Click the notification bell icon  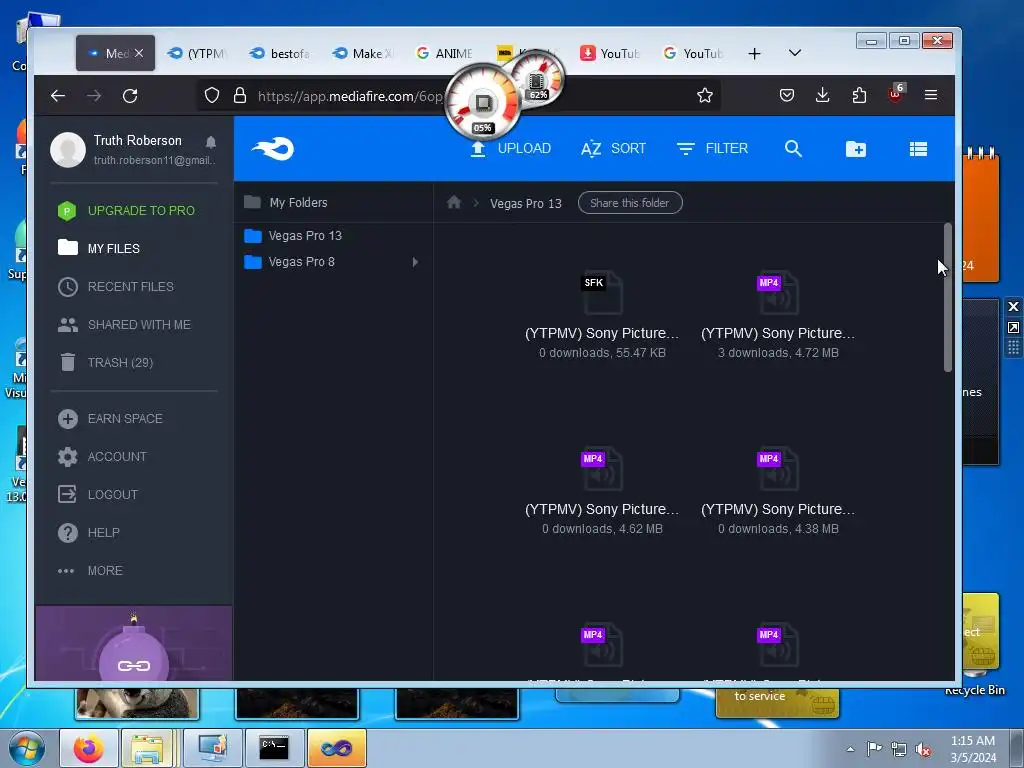[210, 142]
